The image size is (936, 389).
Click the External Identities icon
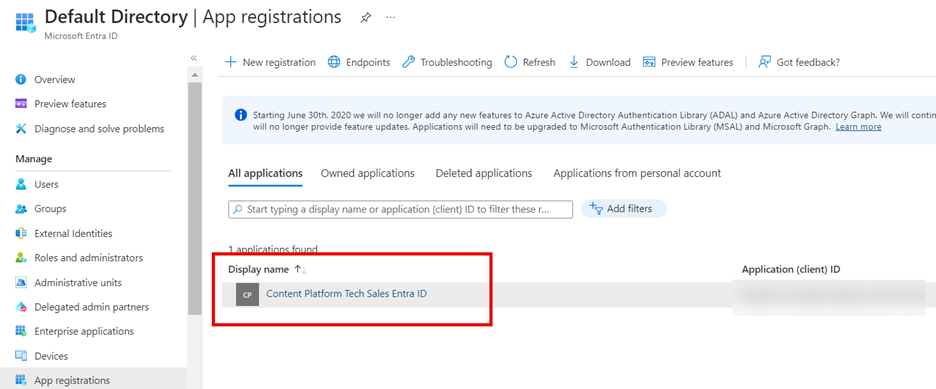[21, 233]
